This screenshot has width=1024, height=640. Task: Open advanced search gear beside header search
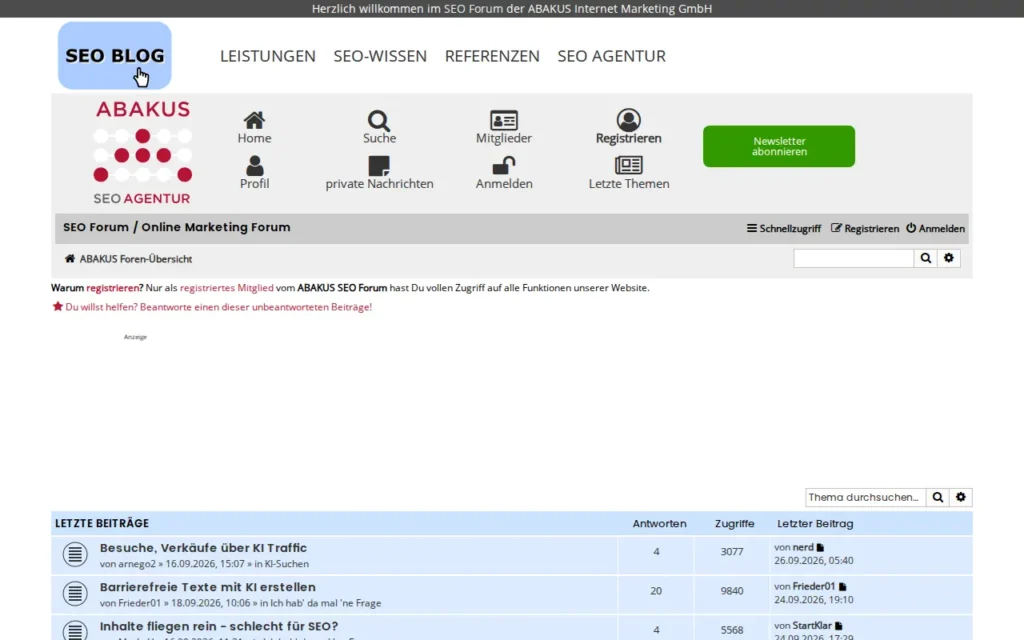point(949,258)
